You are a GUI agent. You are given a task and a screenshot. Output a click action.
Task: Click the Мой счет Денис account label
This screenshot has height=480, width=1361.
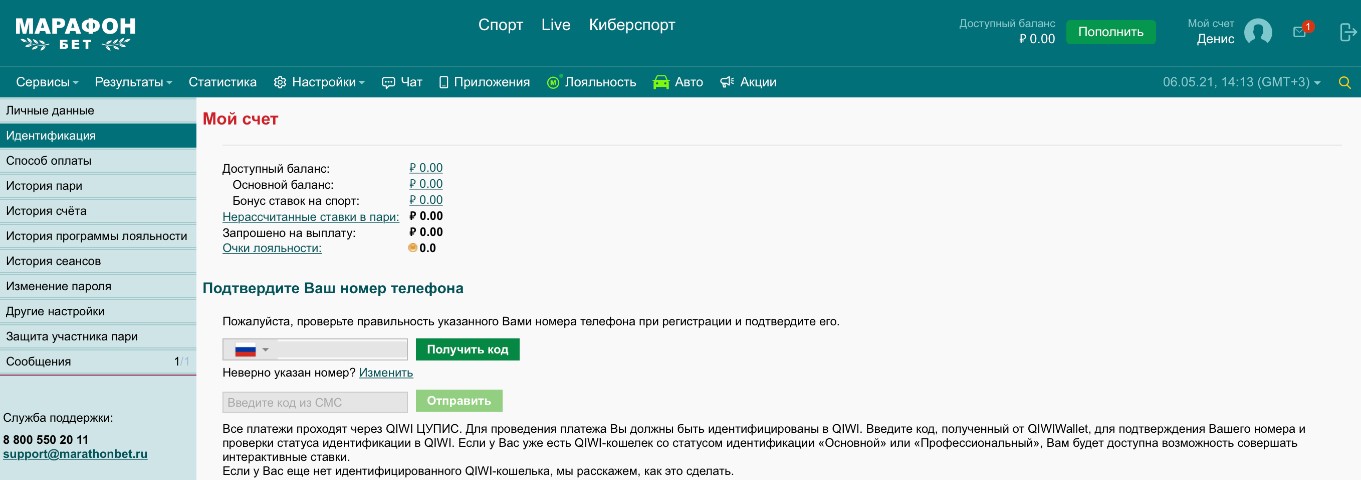pyautogui.click(x=1211, y=32)
